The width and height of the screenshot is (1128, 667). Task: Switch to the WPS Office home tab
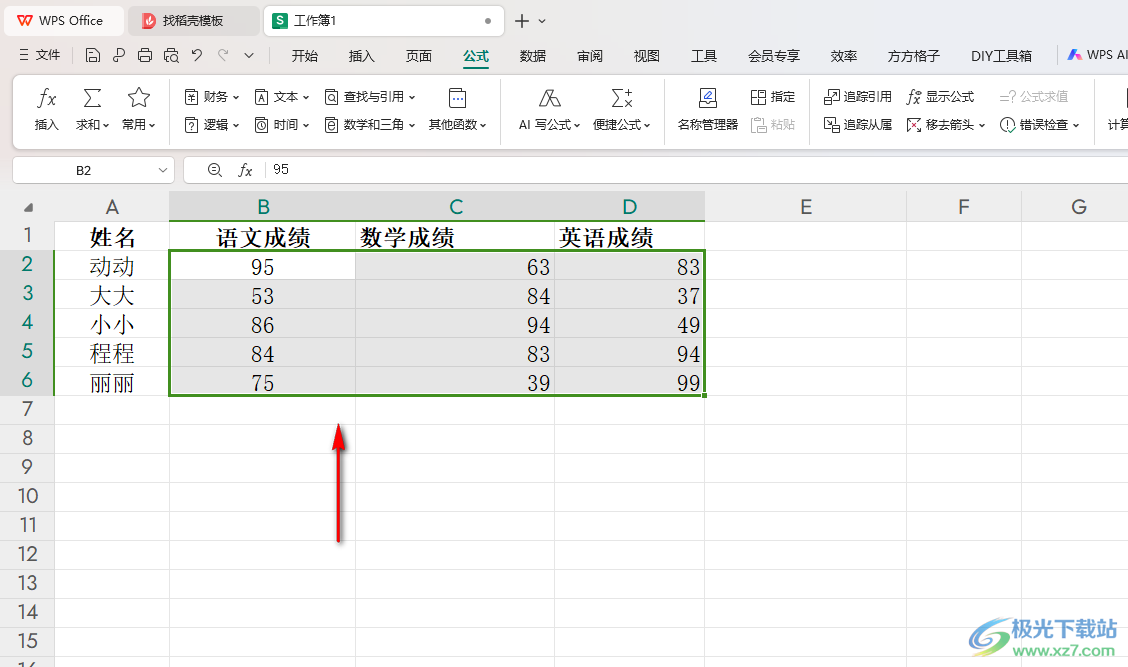(64, 21)
